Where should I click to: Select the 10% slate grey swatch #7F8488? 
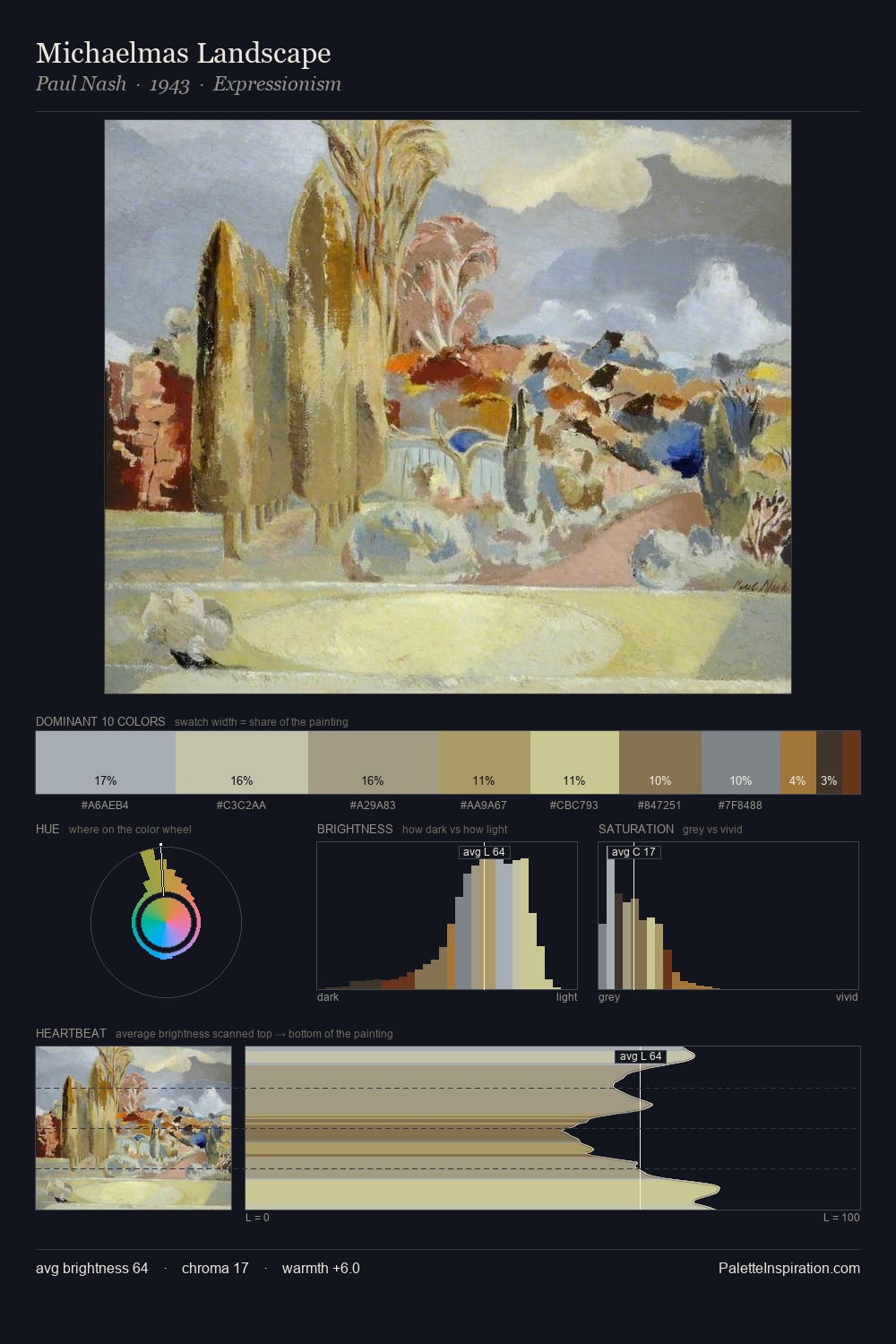tap(741, 762)
